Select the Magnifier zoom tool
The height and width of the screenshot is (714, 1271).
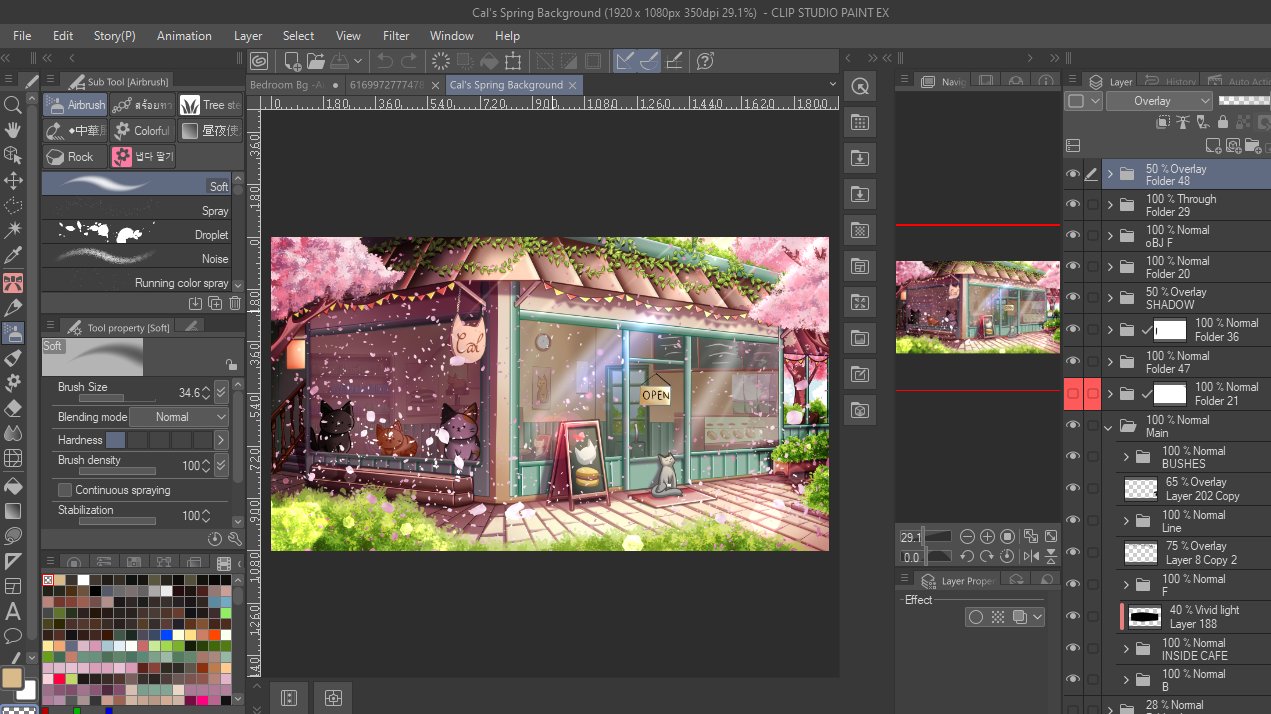pyautogui.click(x=13, y=105)
